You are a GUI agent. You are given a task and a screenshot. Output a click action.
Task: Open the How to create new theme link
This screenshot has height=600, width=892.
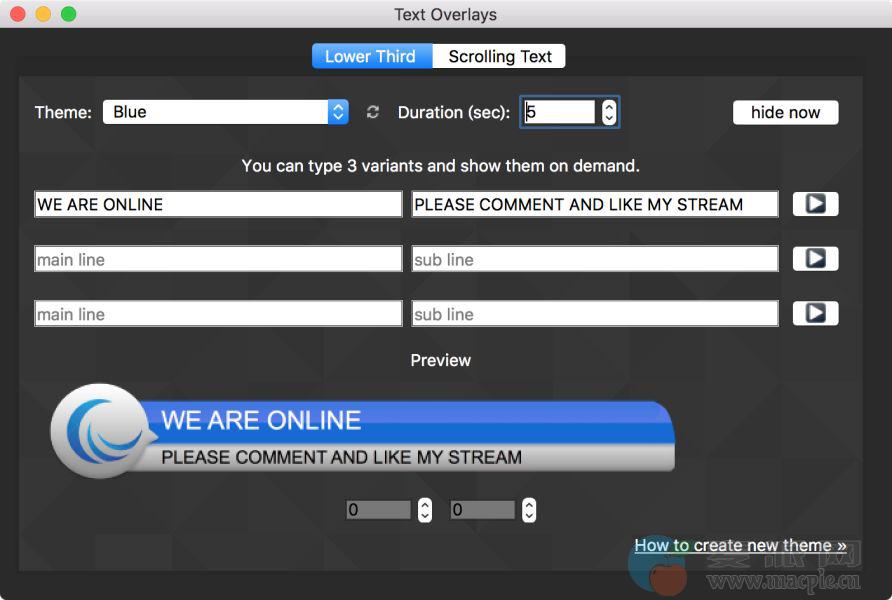[740, 545]
